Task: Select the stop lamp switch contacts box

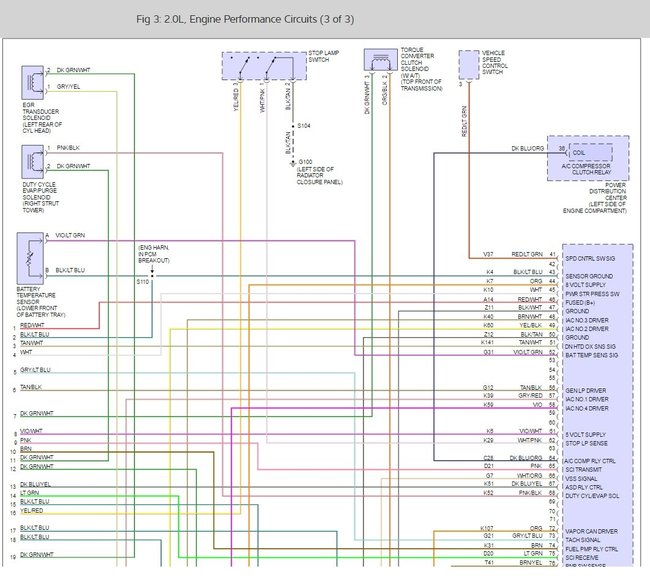Action: [264, 66]
